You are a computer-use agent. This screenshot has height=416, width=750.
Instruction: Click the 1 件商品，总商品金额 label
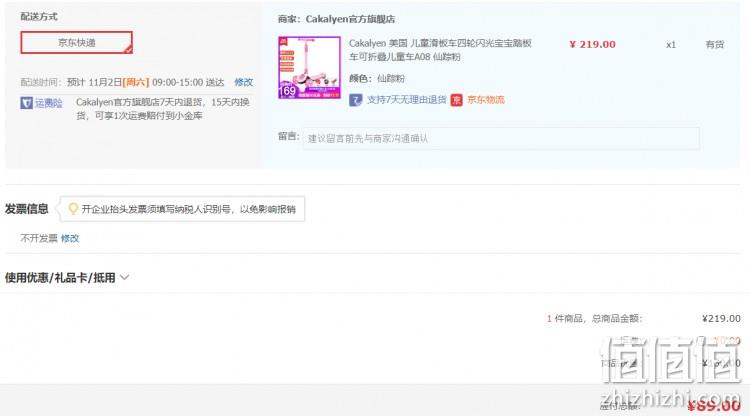point(595,318)
